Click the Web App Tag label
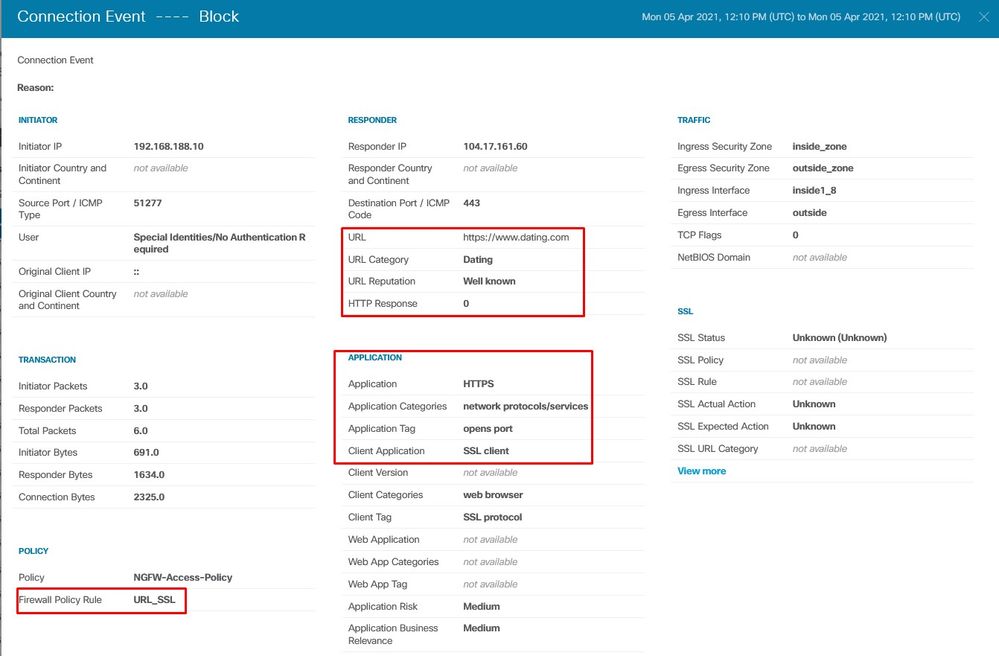The image size is (999, 656). click(377, 584)
